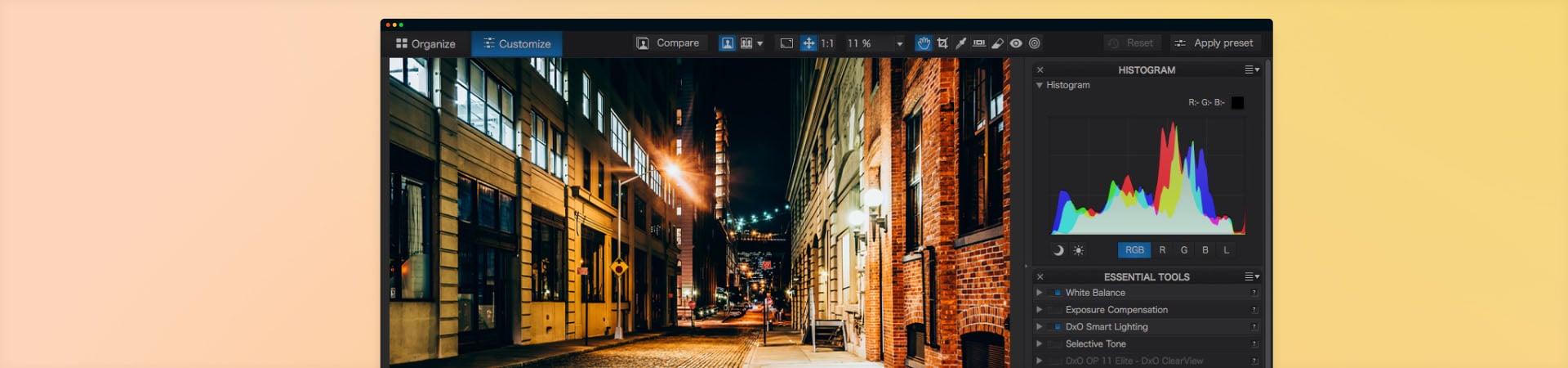Select the Hand pan tool
This screenshot has height=368, width=1568.
pyautogui.click(x=923, y=43)
